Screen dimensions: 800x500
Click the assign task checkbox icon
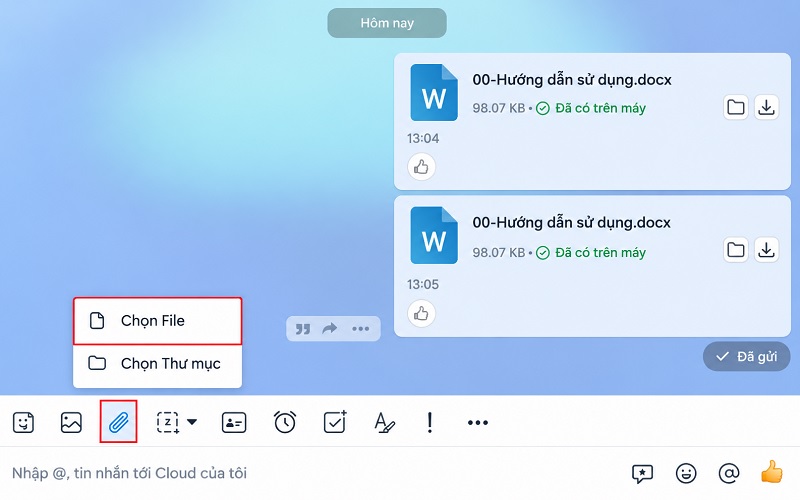[335, 422]
